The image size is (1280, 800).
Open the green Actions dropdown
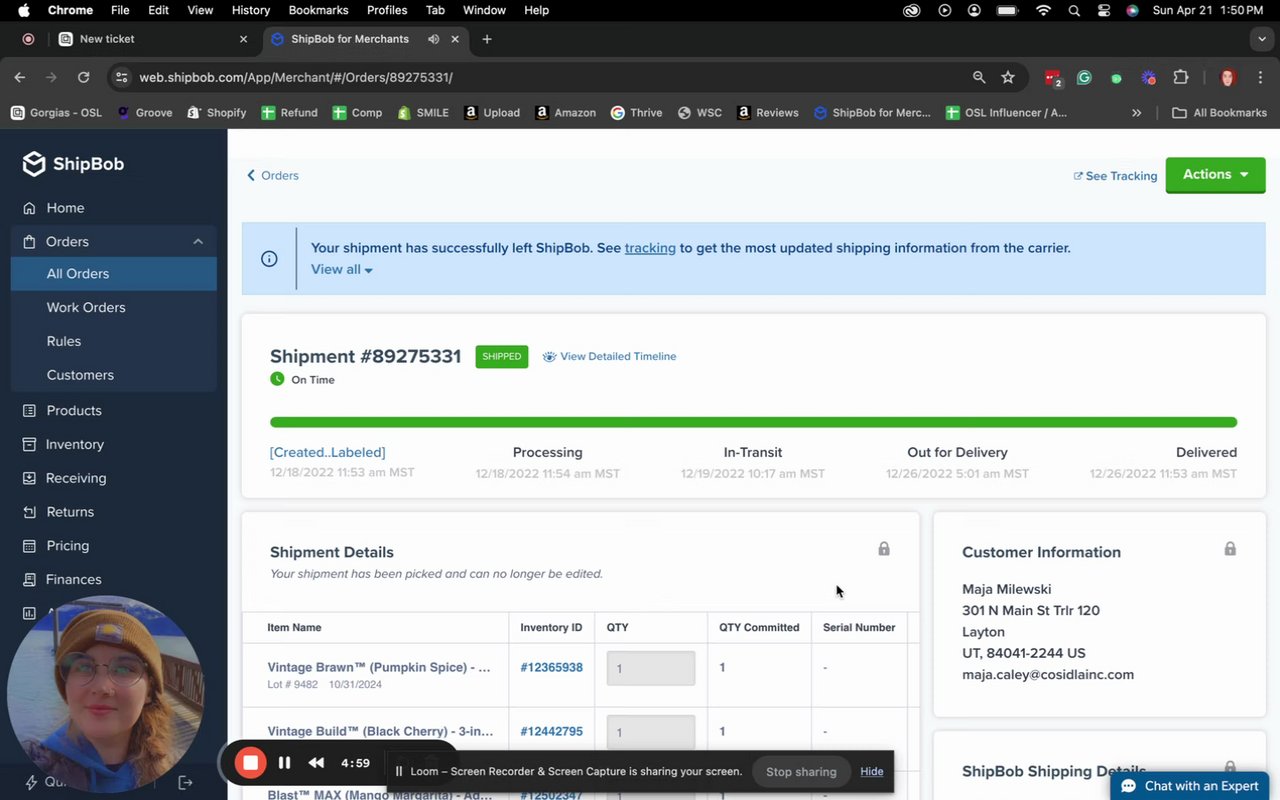click(1215, 175)
